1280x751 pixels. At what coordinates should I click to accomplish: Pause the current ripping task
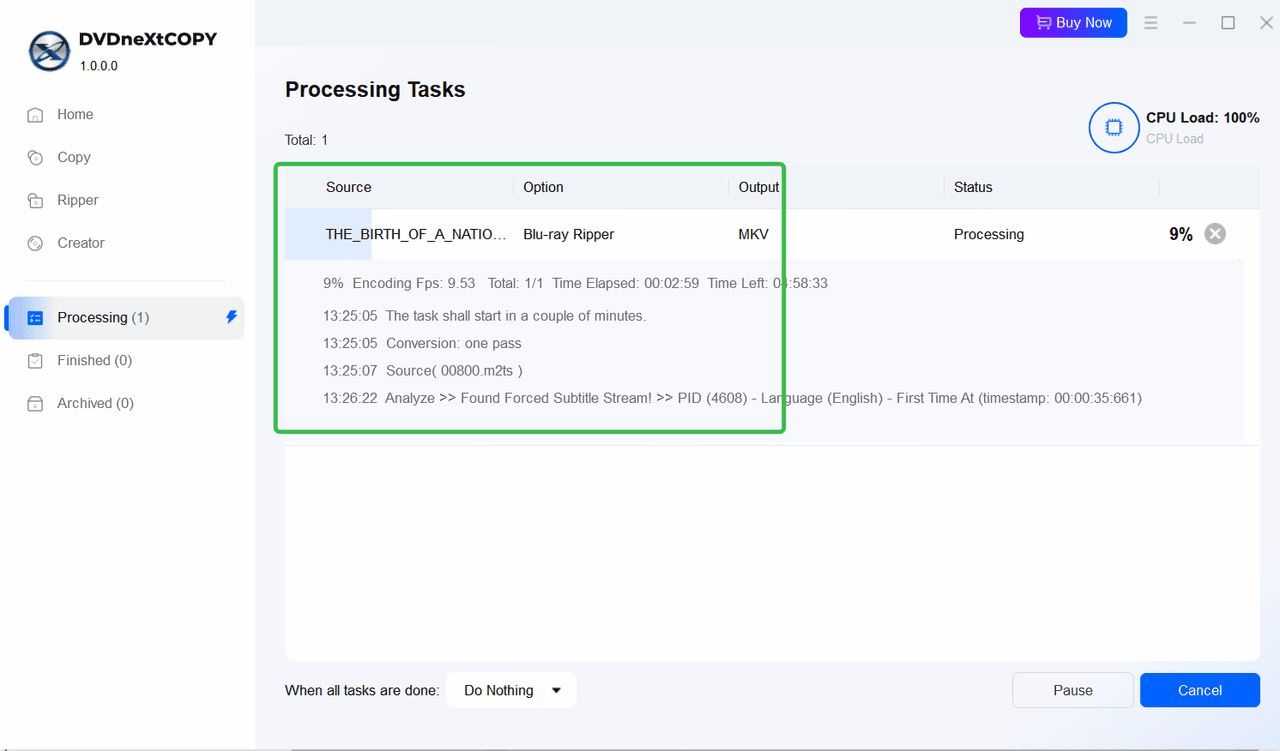[1073, 690]
